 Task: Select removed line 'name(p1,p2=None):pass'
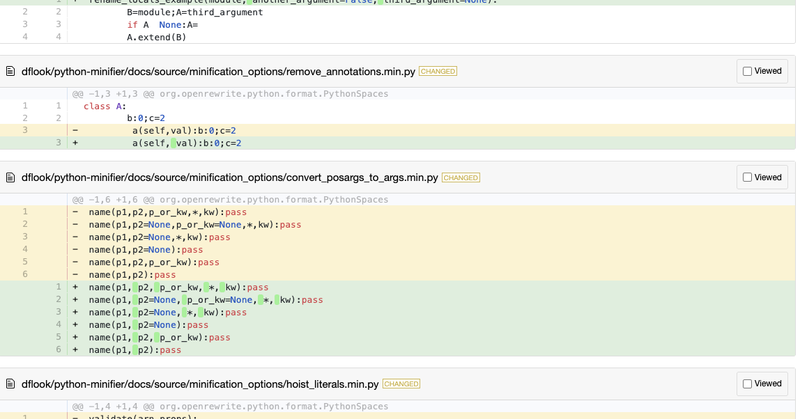click(145, 250)
